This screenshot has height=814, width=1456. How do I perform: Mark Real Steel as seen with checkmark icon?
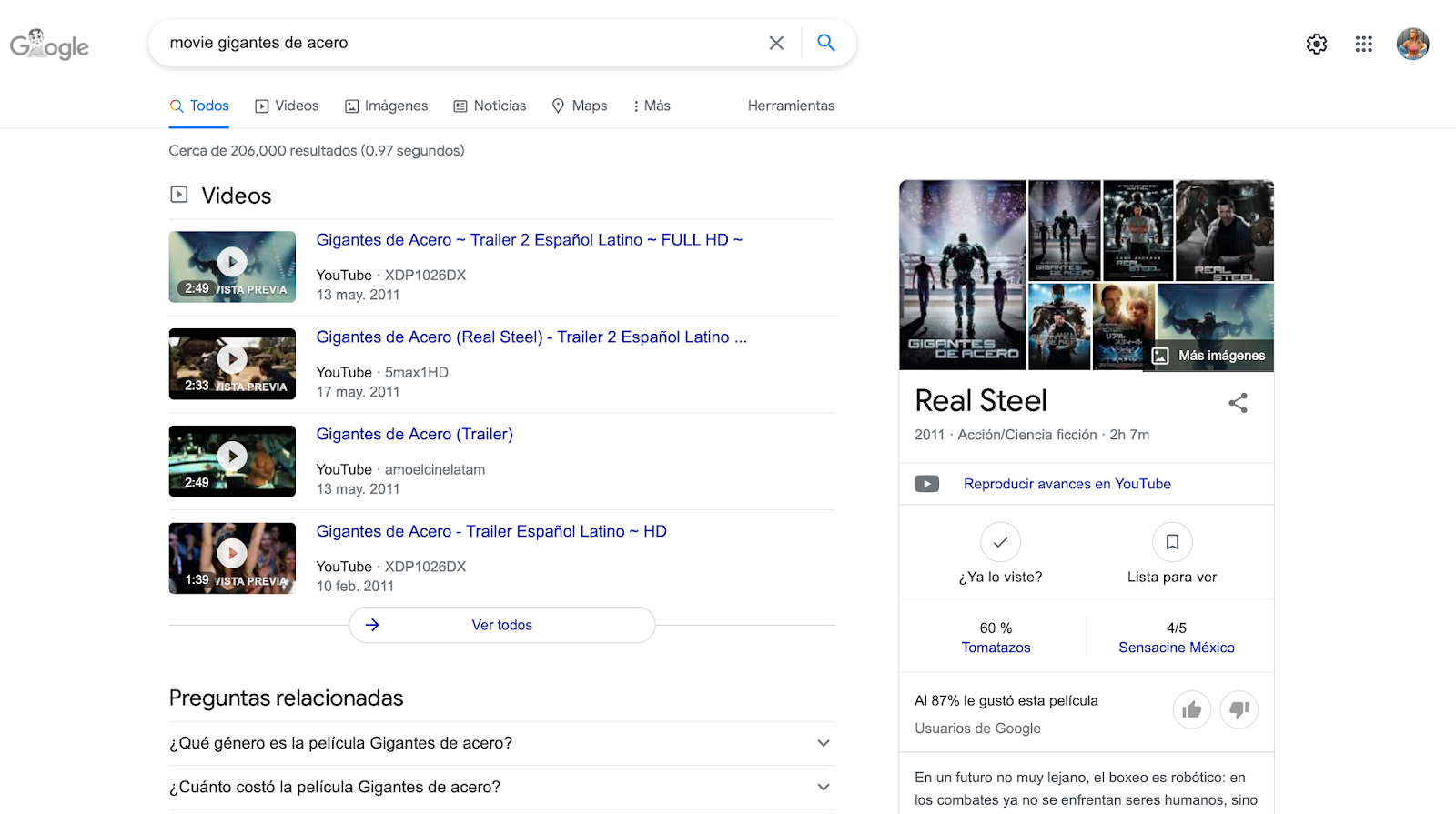tap(1000, 542)
